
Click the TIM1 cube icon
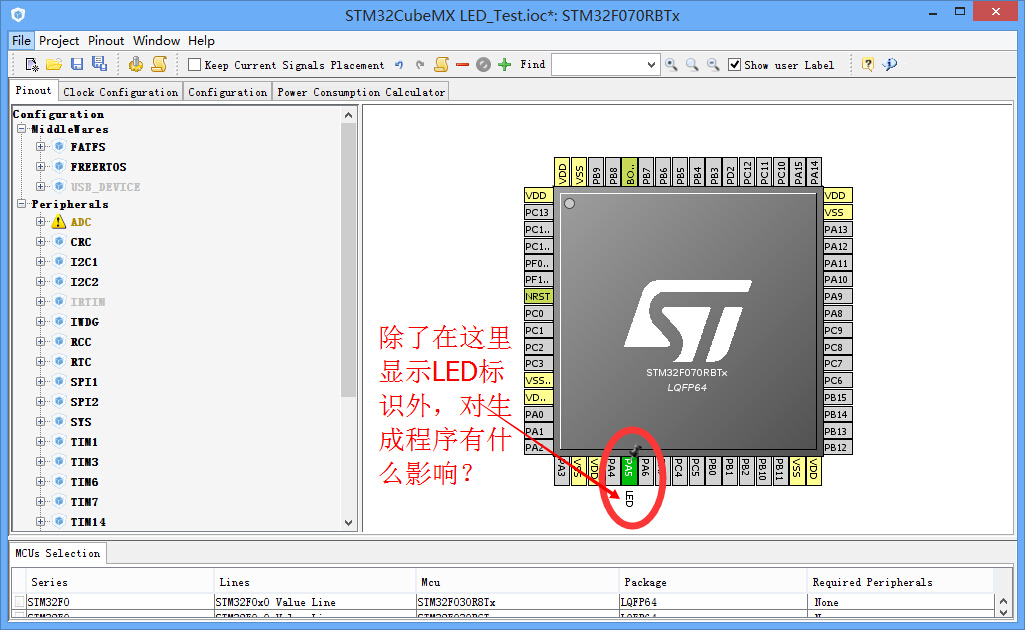pyautogui.click(x=59, y=441)
